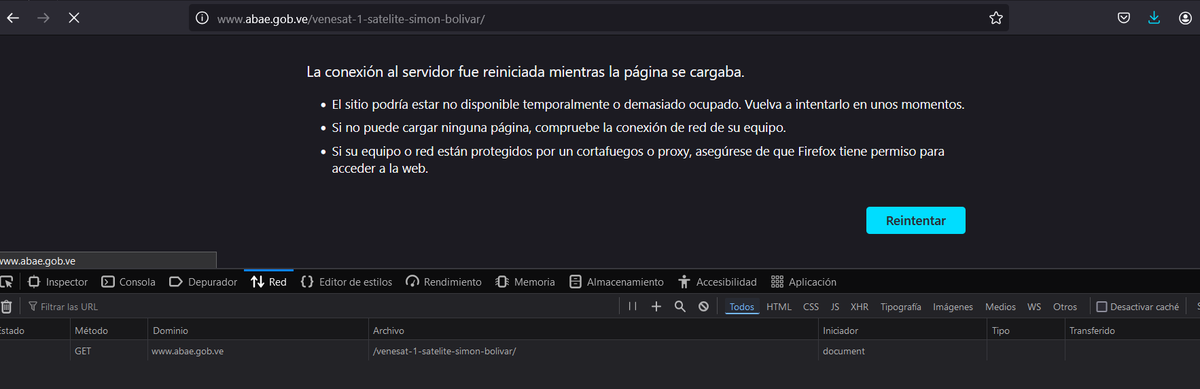Go back to the previous page

click(x=13, y=17)
